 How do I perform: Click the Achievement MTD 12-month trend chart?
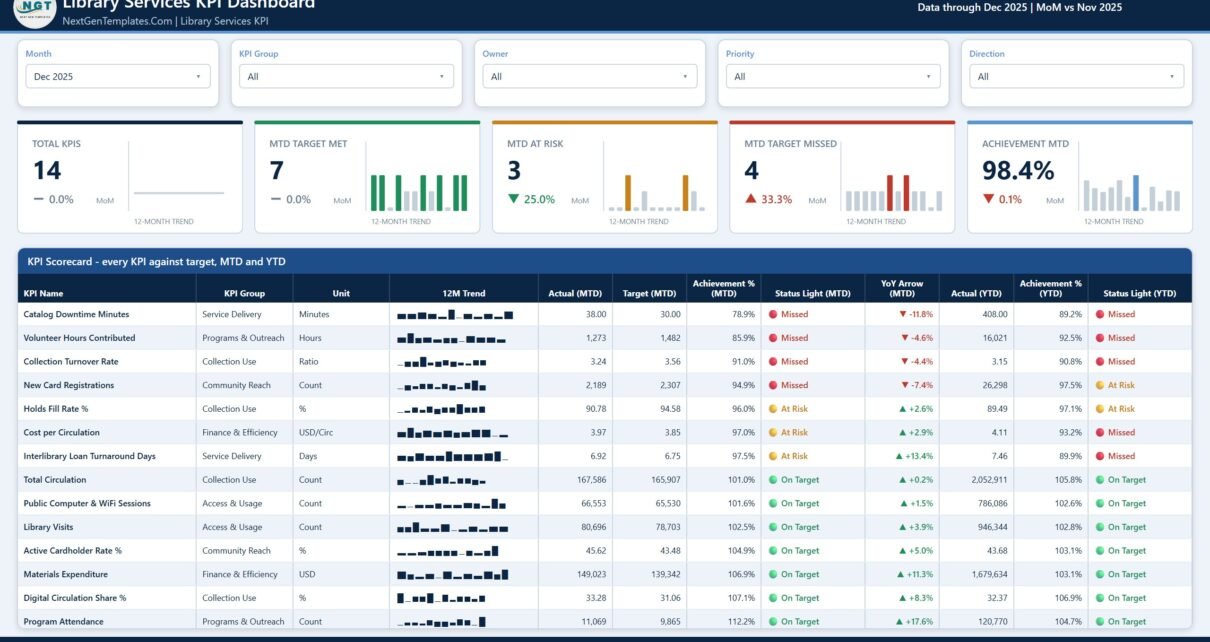click(1130, 194)
